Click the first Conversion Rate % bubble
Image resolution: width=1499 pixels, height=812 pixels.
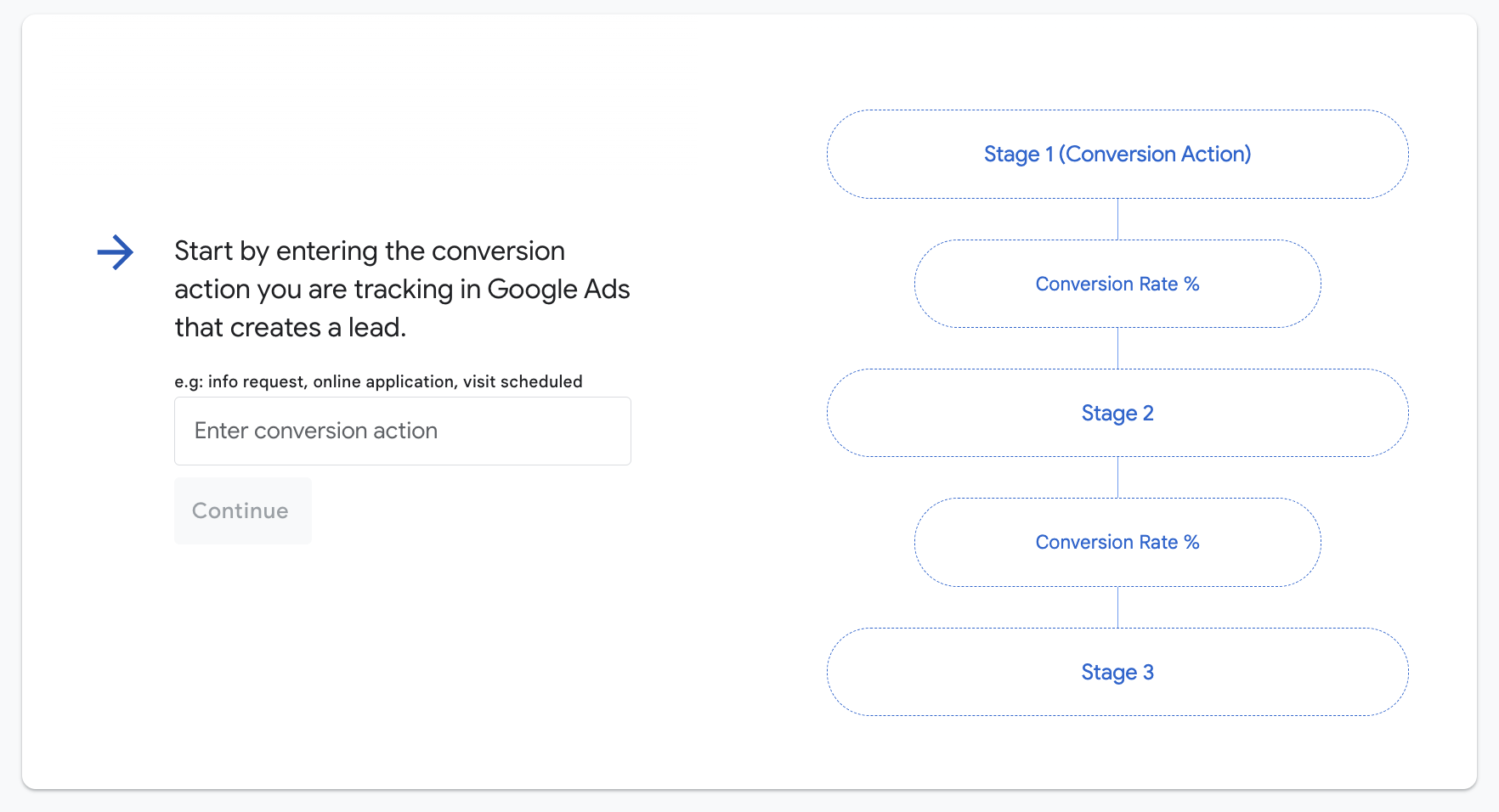1117,284
